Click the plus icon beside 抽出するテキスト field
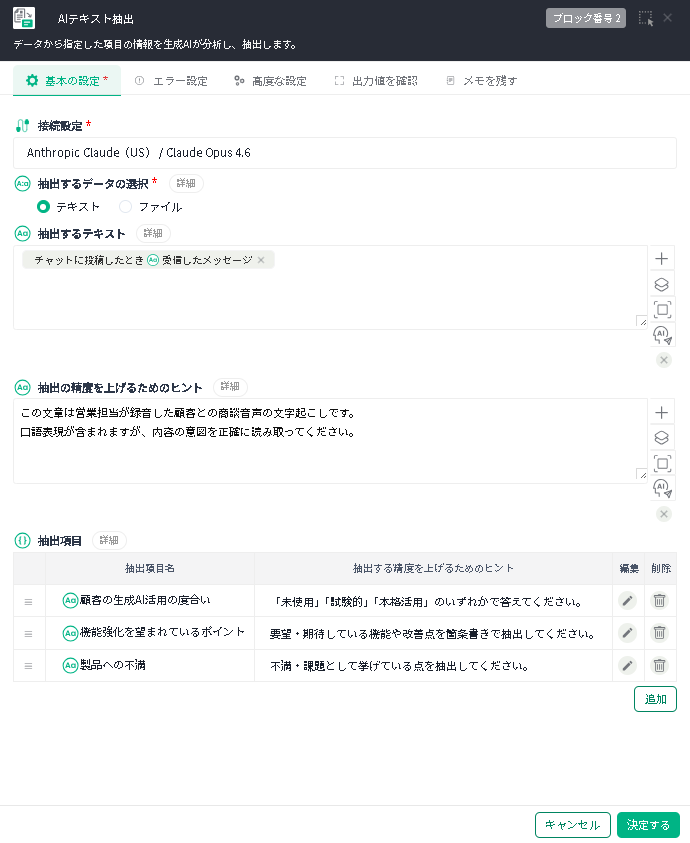The image size is (690, 843). 662,259
